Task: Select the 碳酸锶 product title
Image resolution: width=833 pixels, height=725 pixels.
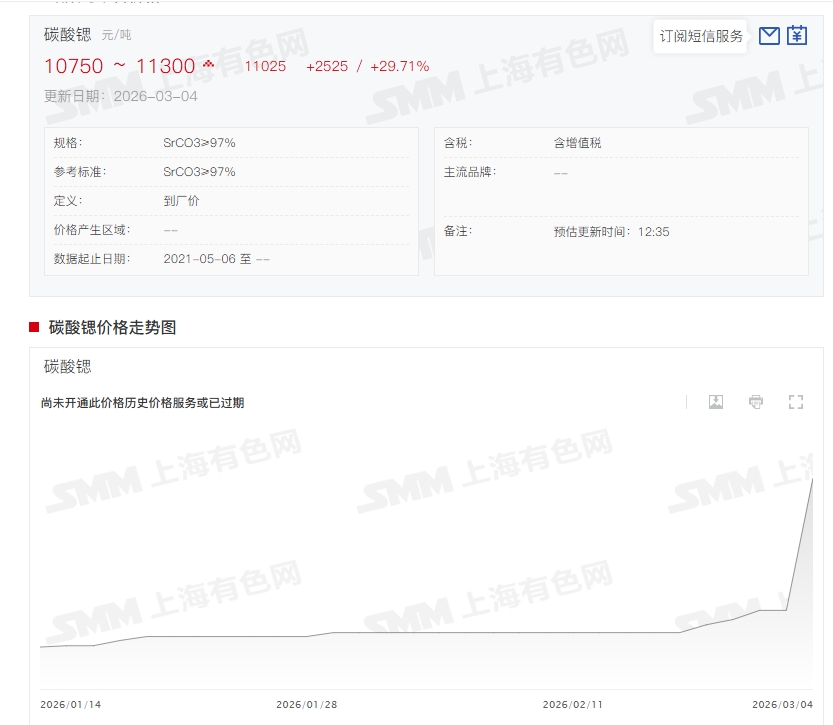Action: pos(67,35)
